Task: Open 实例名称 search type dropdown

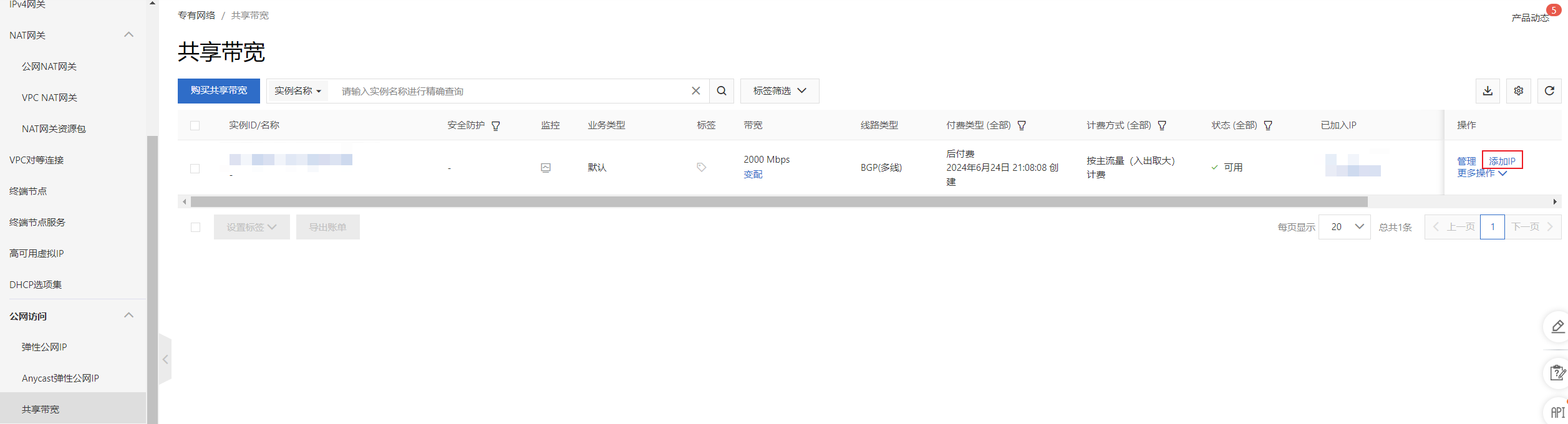Action: click(x=298, y=91)
